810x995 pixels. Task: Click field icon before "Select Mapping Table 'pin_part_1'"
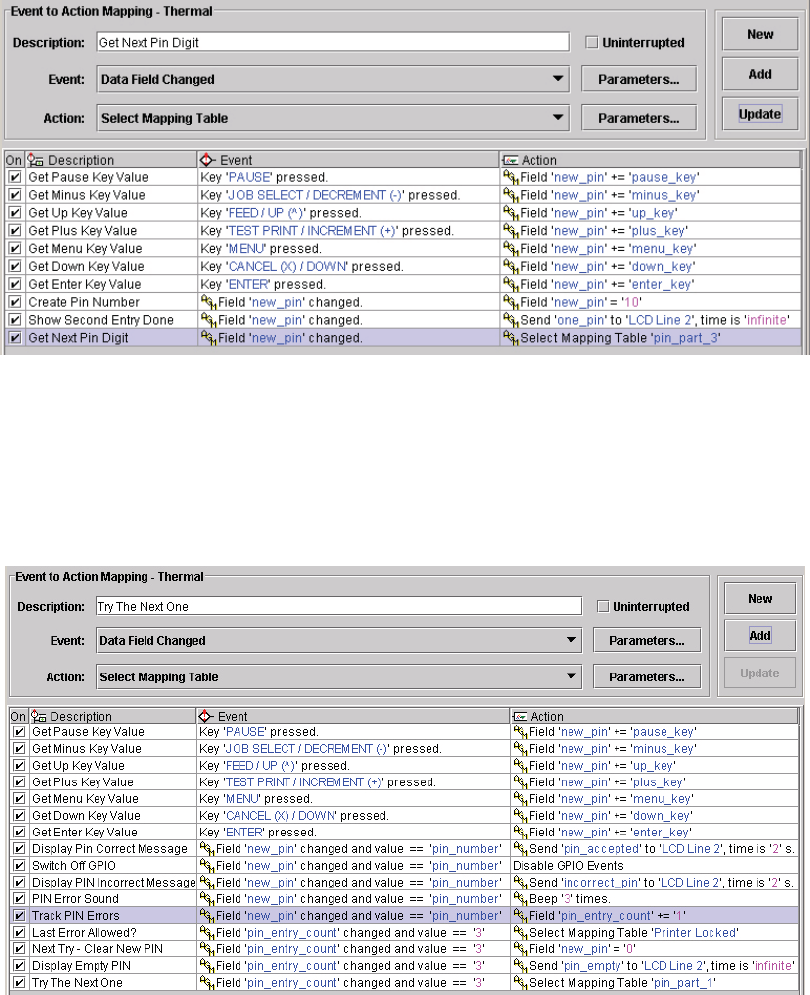[521, 982]
